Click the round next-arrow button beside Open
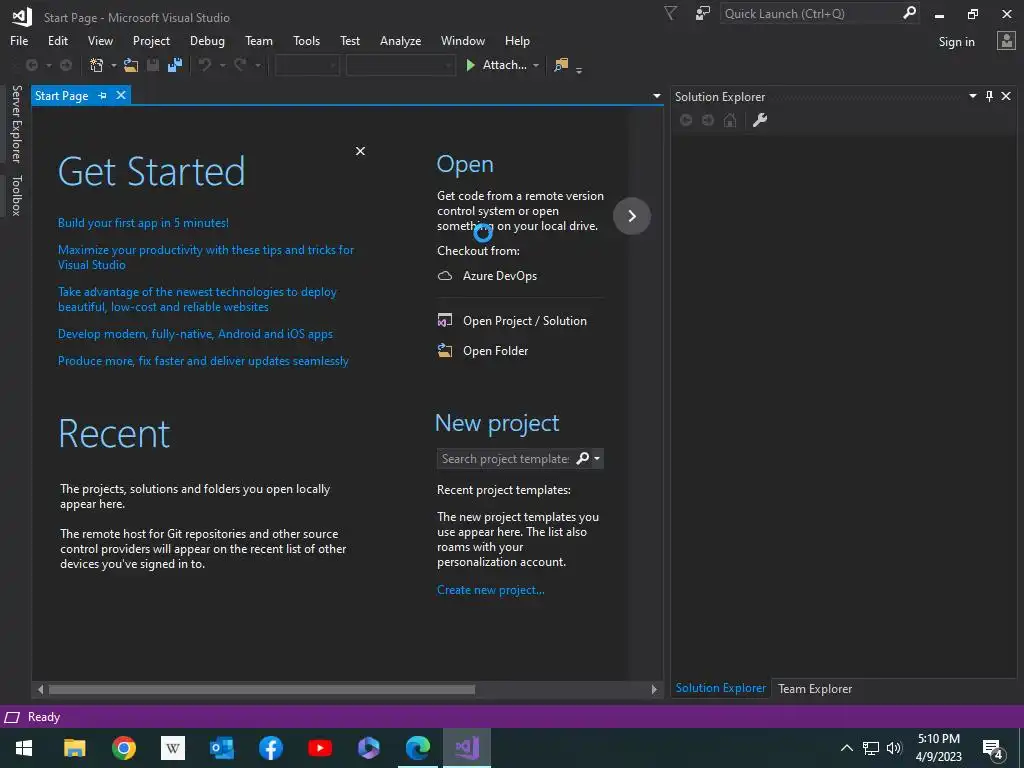 click(632, 216)
